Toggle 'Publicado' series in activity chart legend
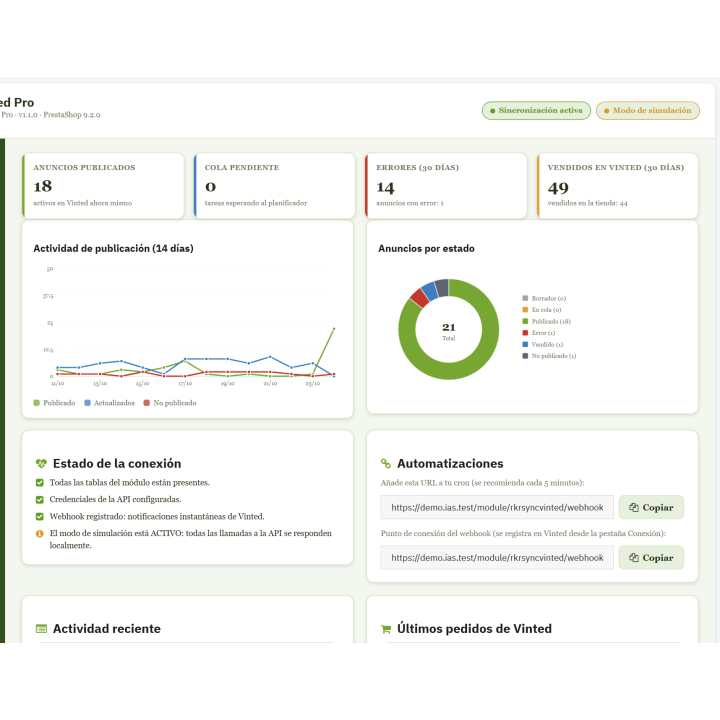This screenshot has height=720, width=720. (x=54, y=403)
